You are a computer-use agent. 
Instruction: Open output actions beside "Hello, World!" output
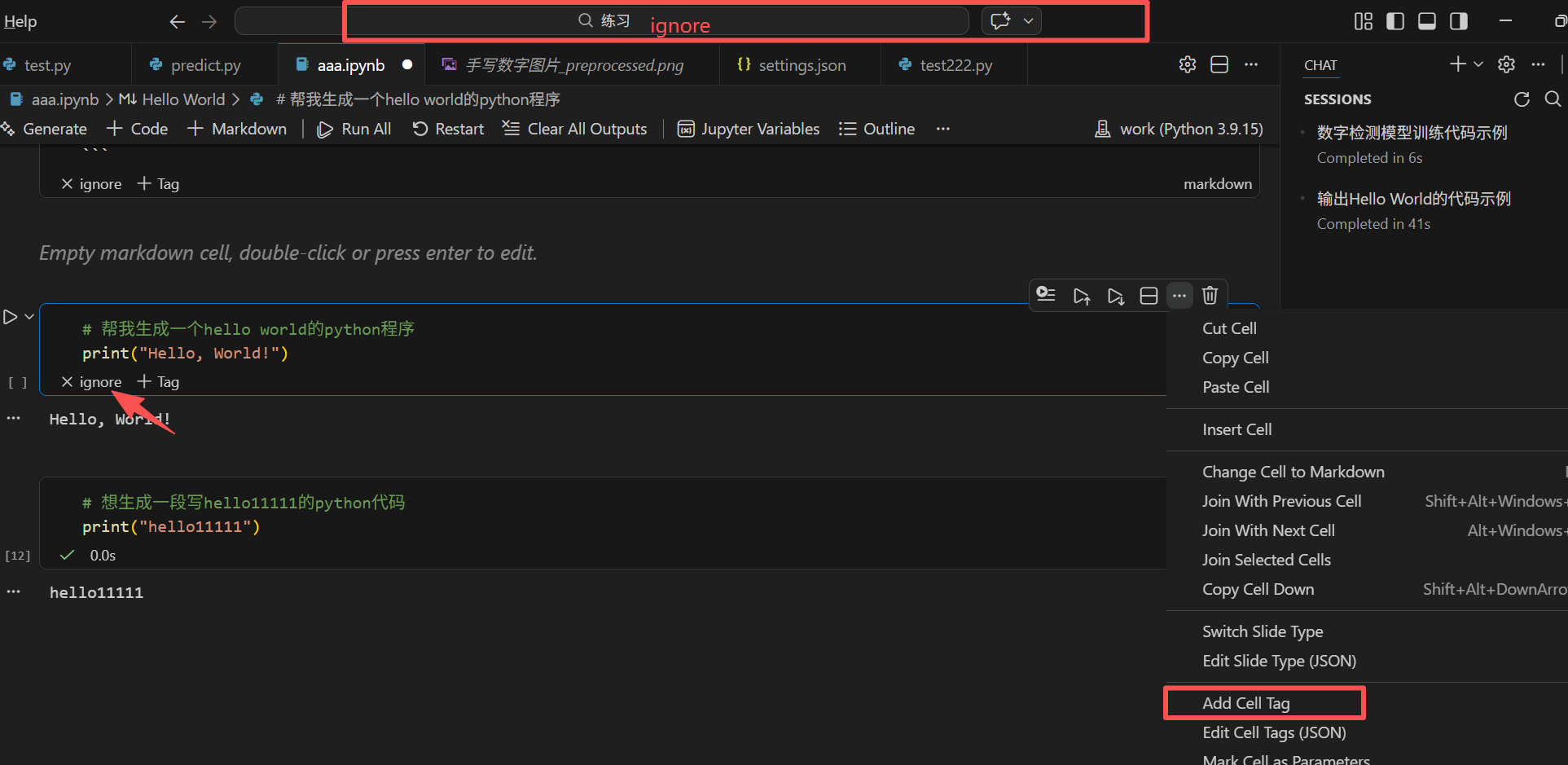coord(13,418)
